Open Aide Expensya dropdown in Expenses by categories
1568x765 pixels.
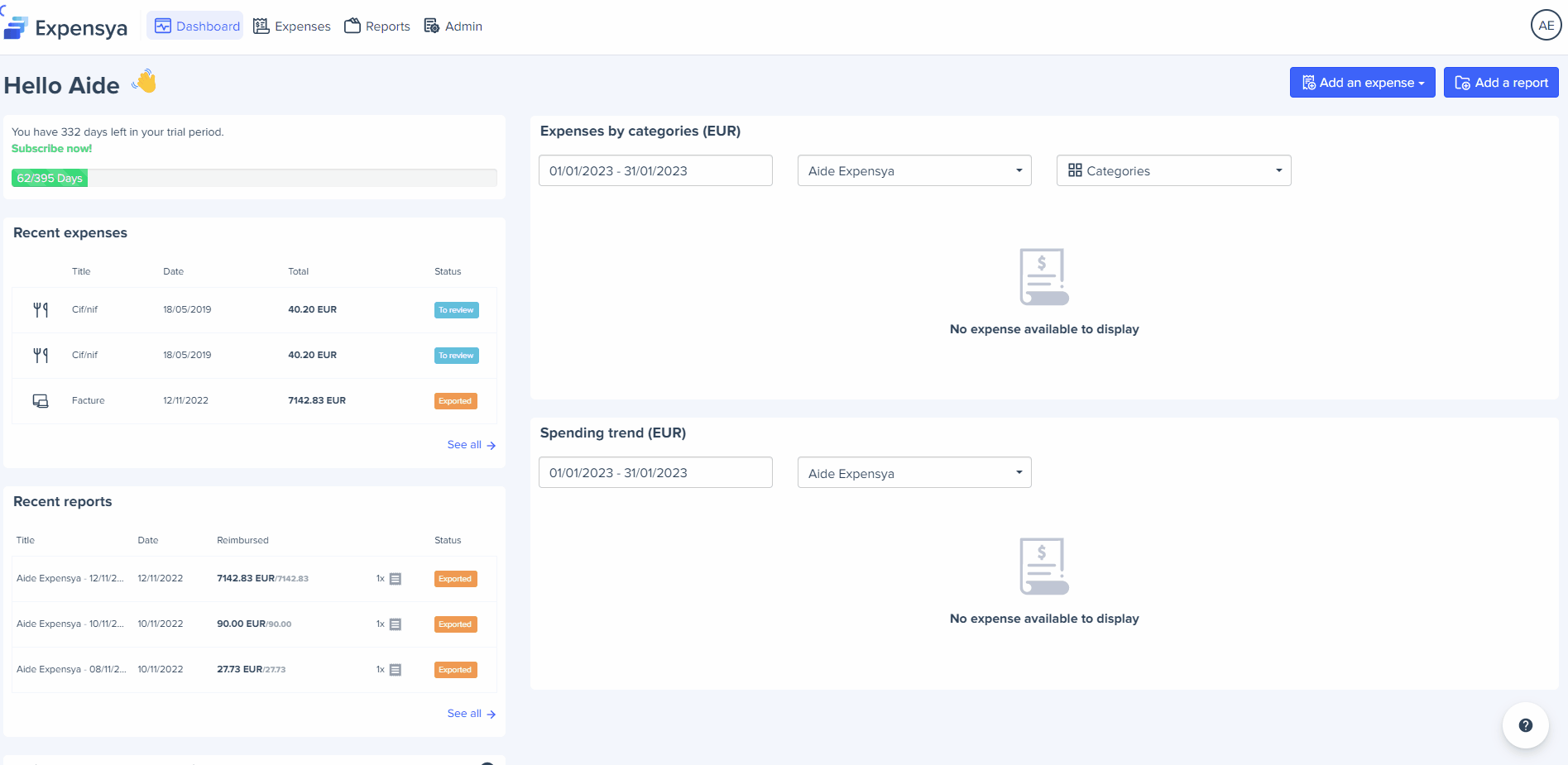[913, 171]
